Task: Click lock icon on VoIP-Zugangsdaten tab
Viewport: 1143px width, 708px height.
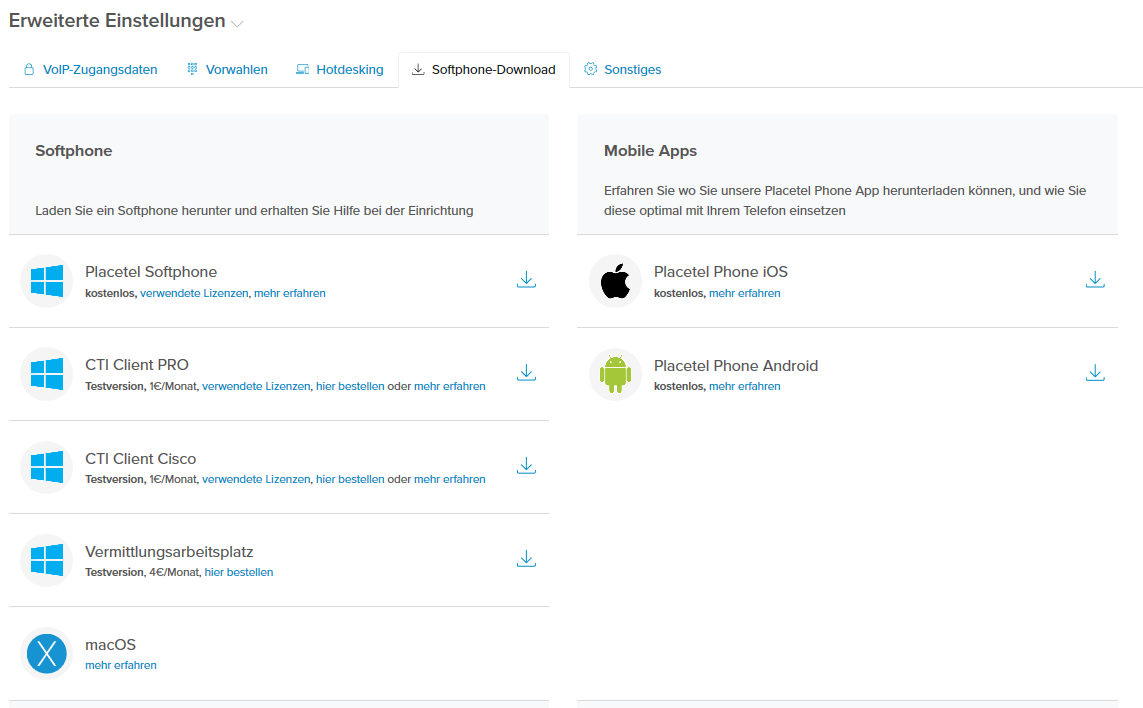Action: [29, 69]
